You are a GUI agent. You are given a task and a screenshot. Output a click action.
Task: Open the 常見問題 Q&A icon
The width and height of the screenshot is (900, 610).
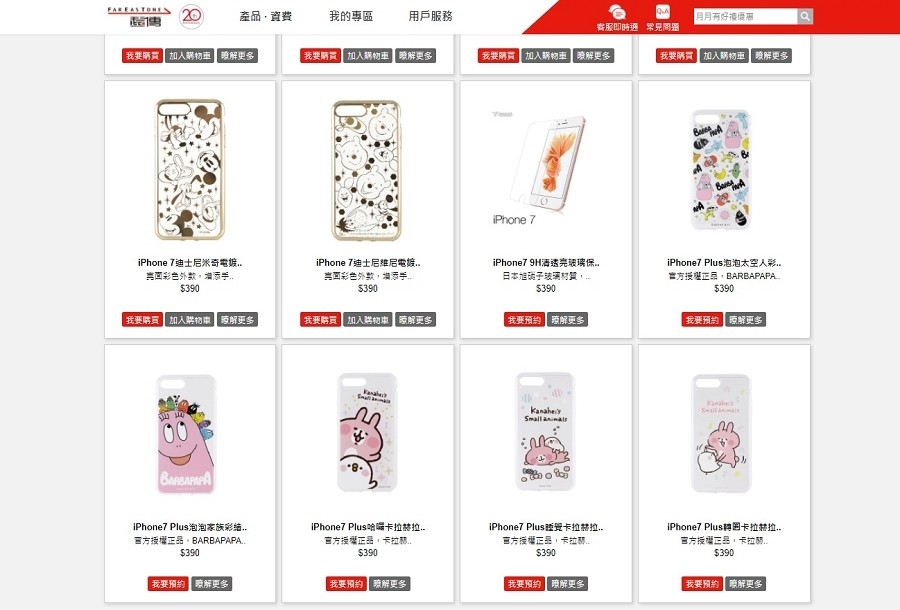(x=662, y=17)
